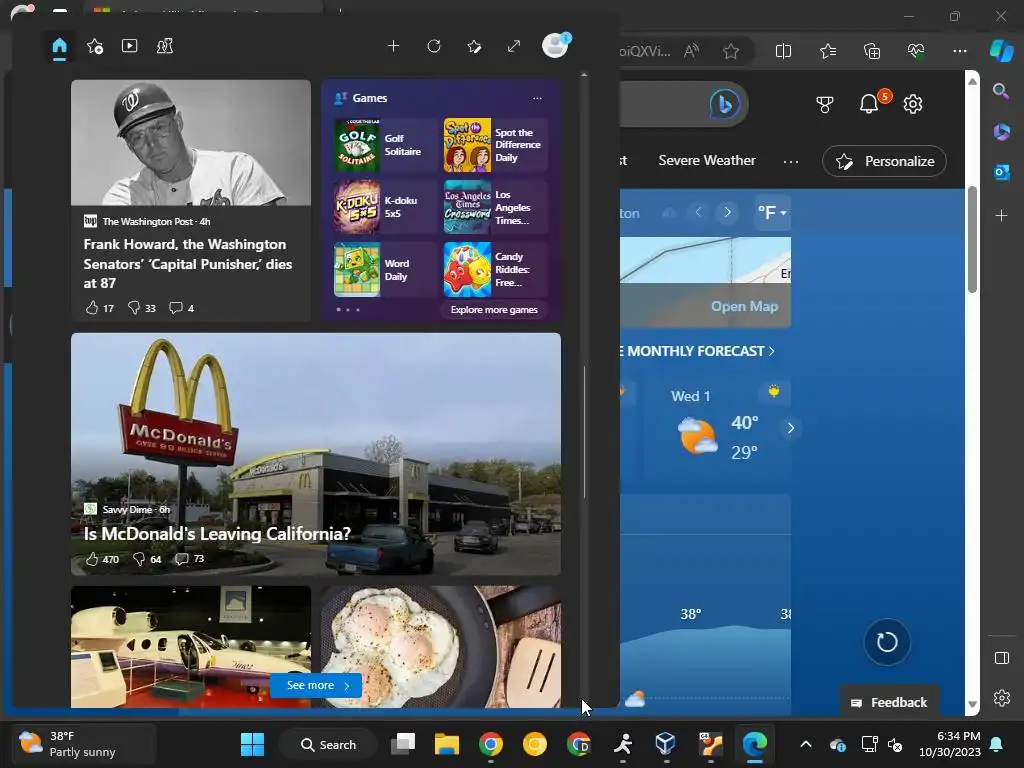
Task: Open the chess piece Play tab icon in widgets
Action: 165,46
